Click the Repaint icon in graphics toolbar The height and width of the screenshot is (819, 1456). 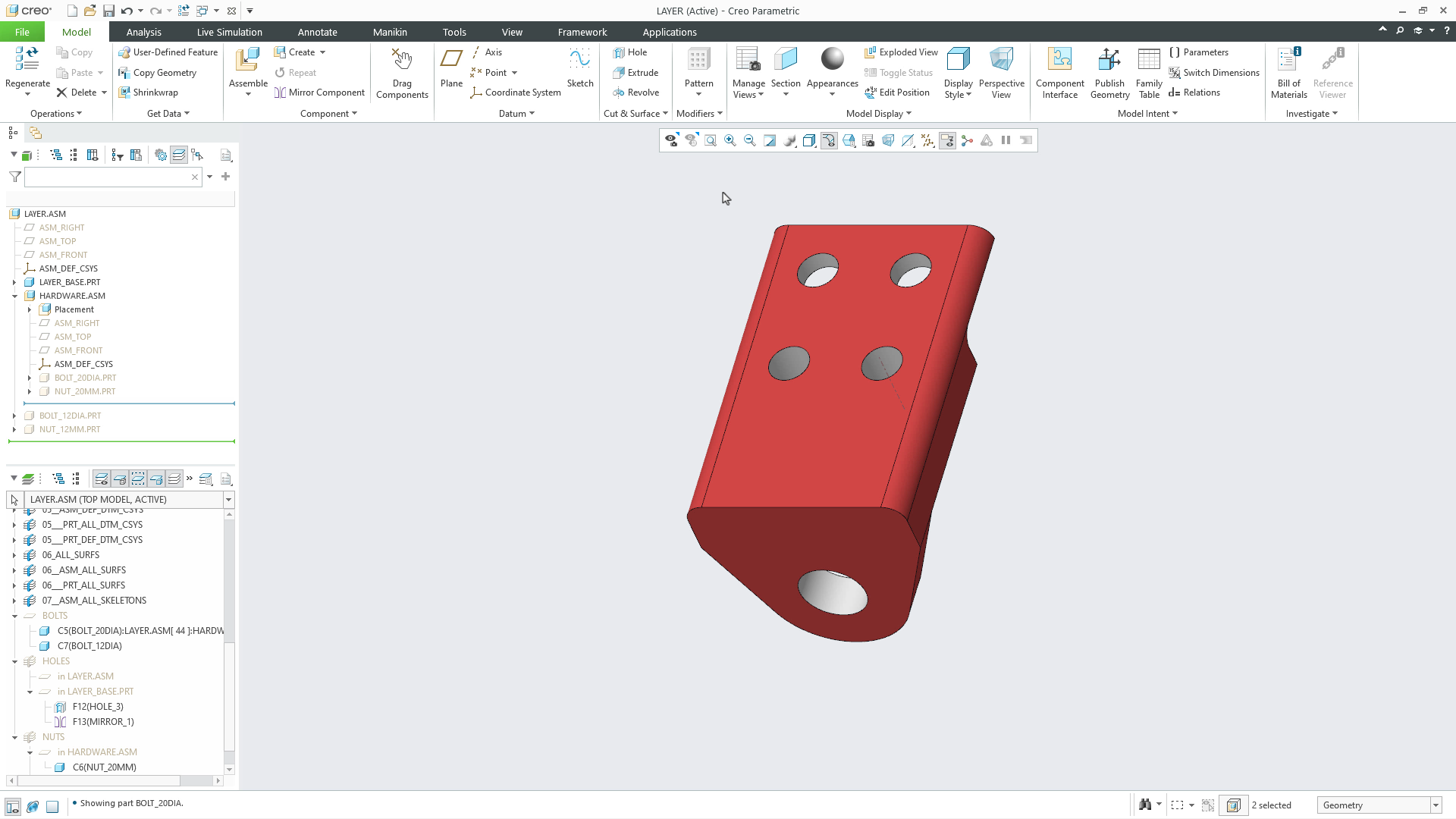pyautogui.click(x=769, y=140)
